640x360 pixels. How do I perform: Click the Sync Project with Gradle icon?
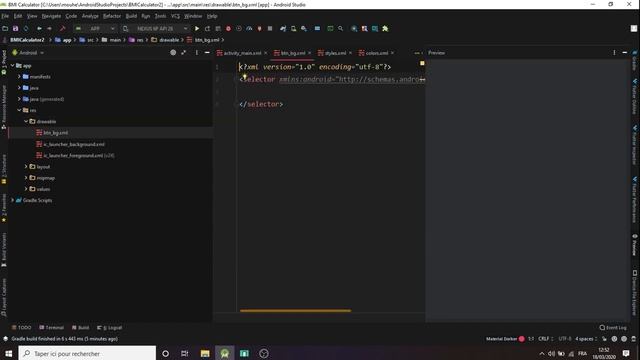pos(283,29)
